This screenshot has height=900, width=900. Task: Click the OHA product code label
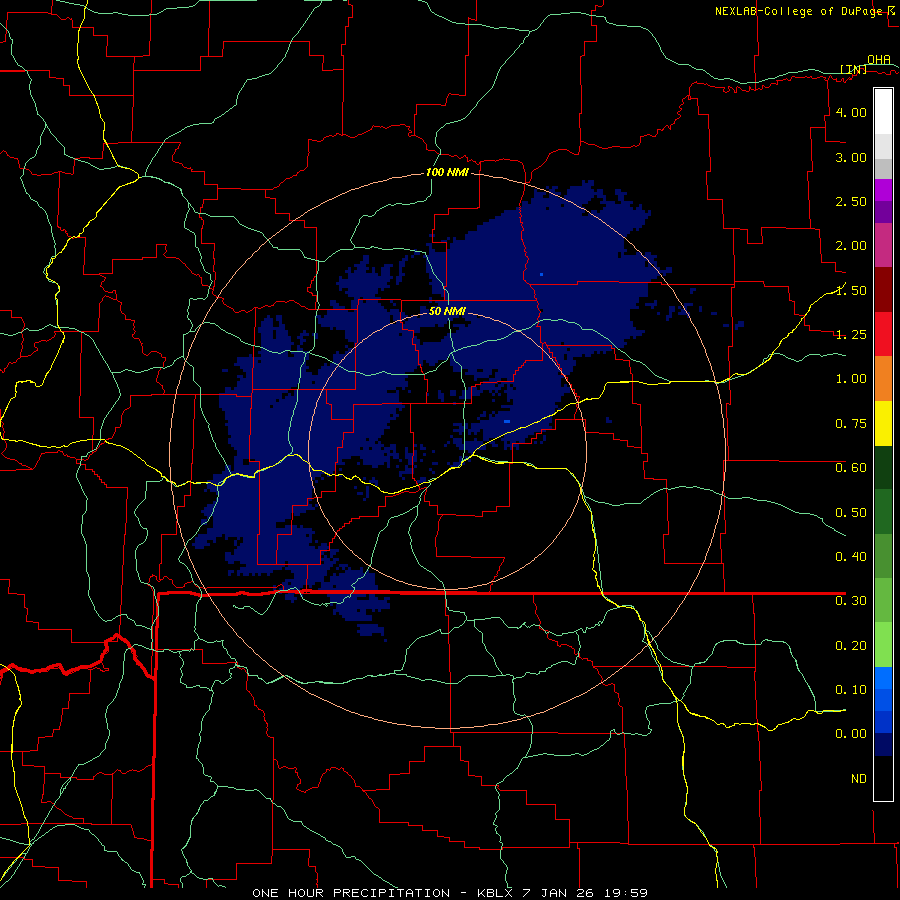(879, 60)
